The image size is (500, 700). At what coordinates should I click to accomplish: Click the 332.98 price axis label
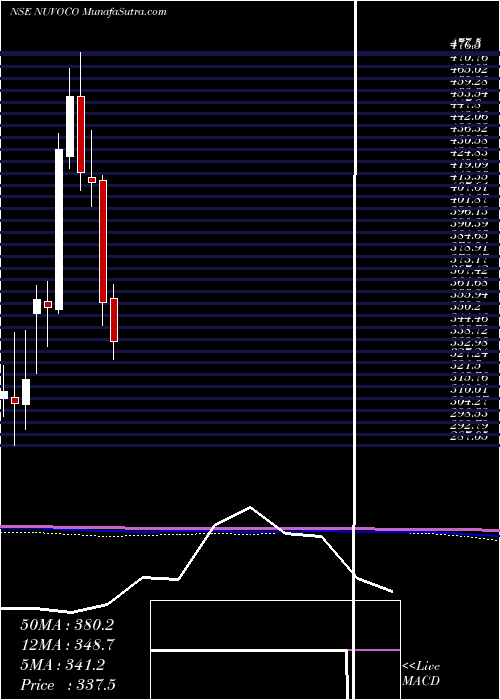coord(470,344)
